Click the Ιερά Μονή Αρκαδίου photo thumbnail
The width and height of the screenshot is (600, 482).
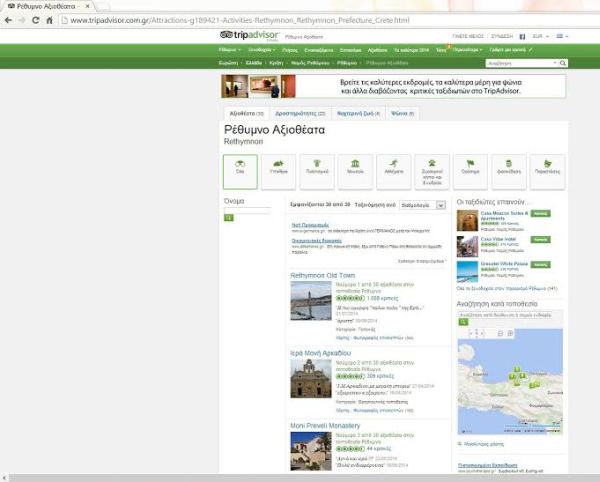pyautogui.click(x=311, y=378)
